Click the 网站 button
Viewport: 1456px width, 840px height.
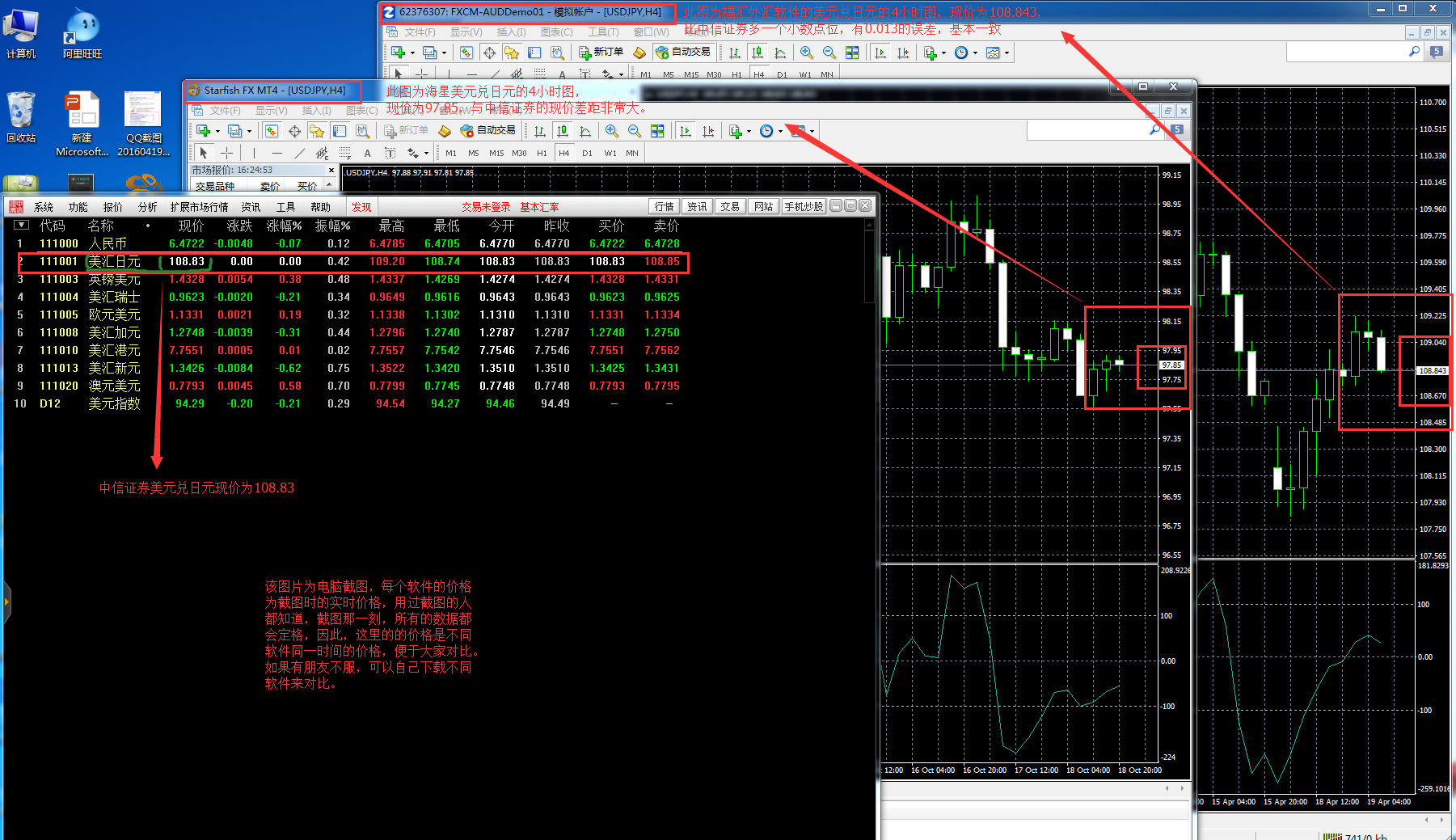[x=763, y=207]
